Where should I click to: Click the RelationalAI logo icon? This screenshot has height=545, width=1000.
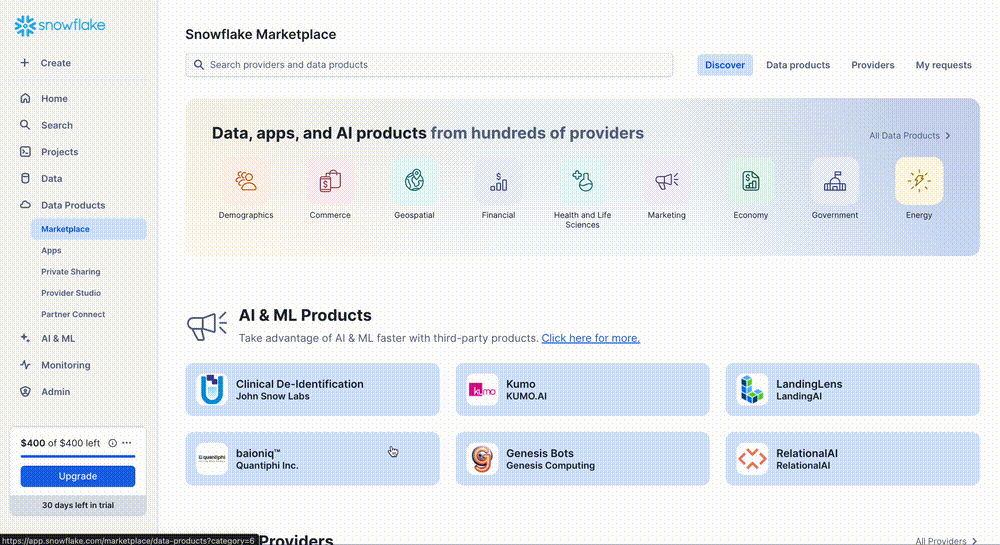click(x=752, y=459)
